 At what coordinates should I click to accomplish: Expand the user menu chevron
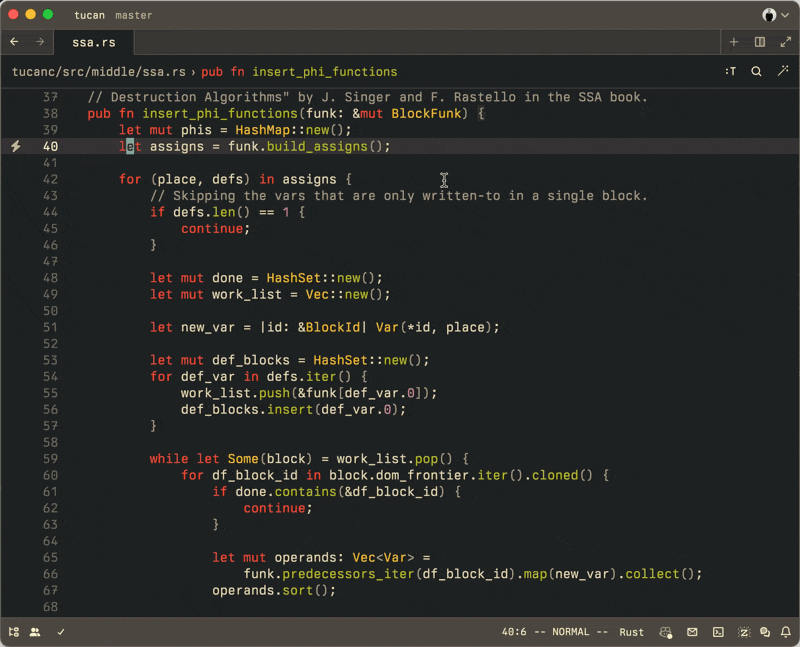click(x=785, y=15)
